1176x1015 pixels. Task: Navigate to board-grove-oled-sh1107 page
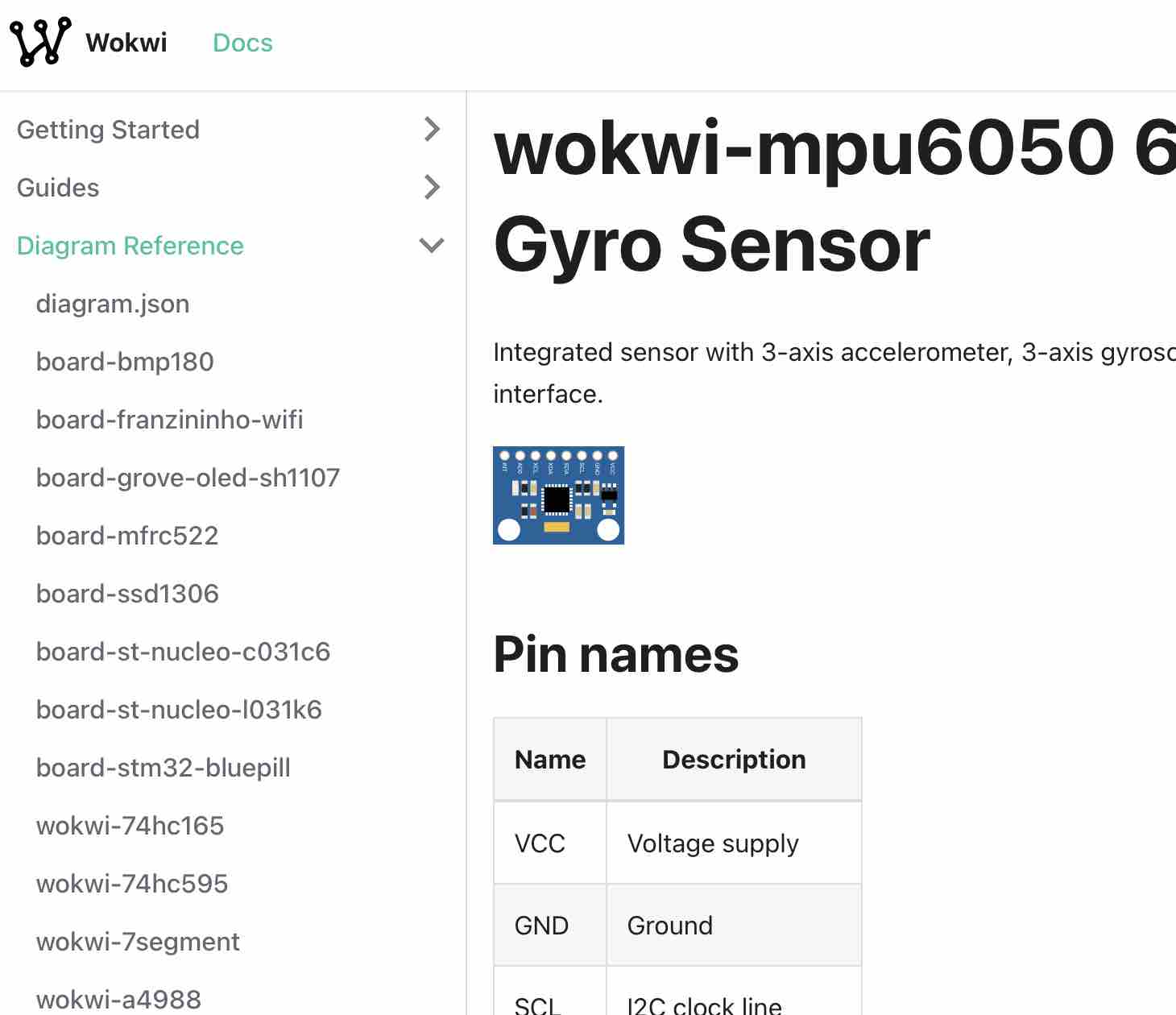(188, 478)
